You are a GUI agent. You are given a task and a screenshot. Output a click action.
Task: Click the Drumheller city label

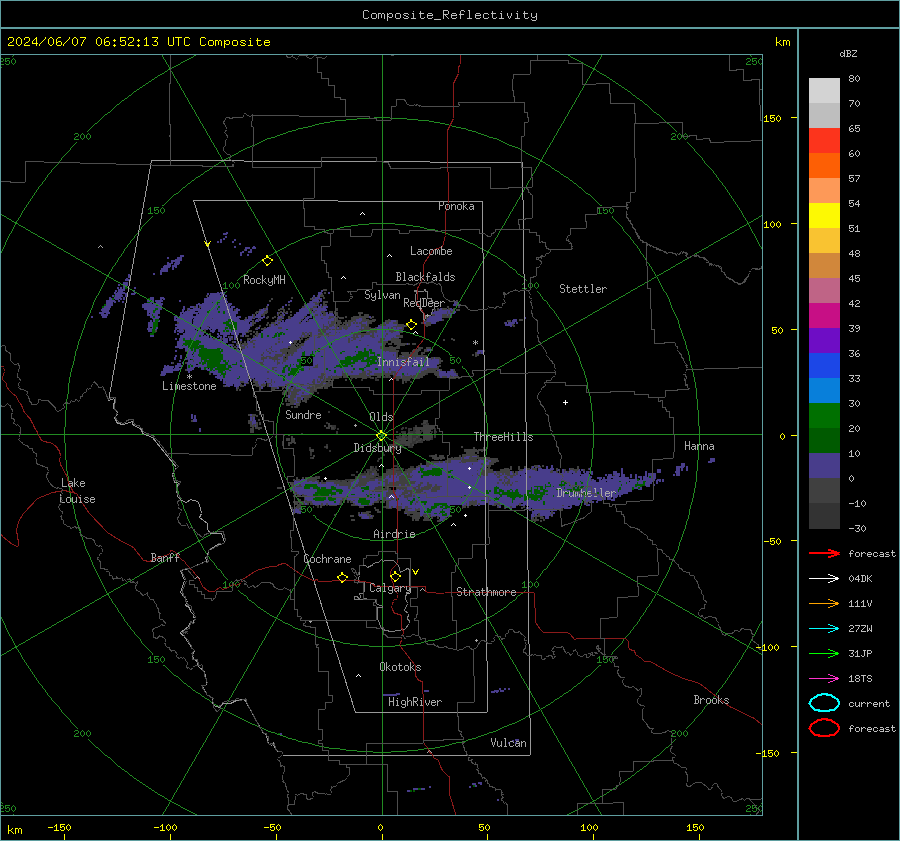tap(586, 493)
